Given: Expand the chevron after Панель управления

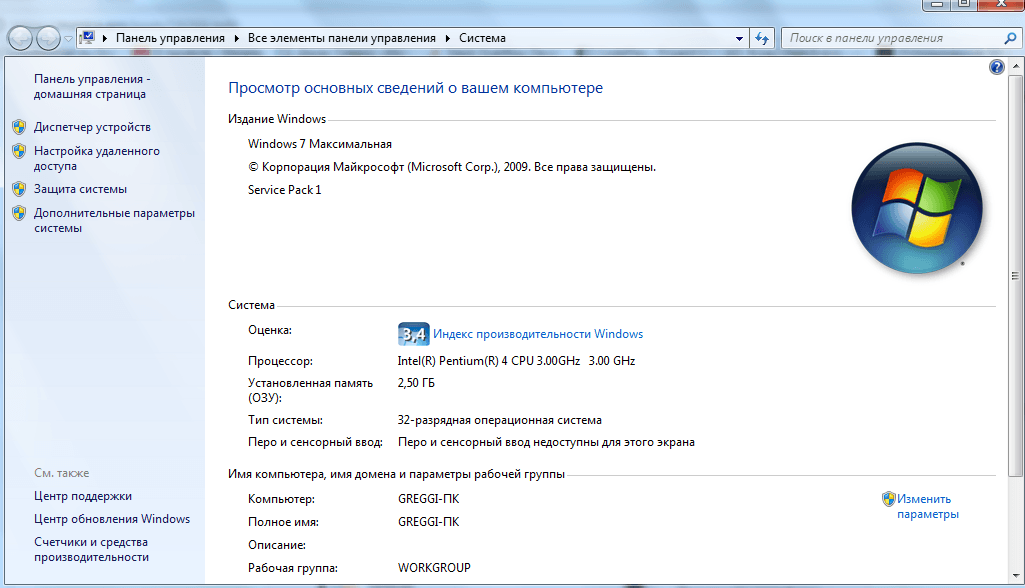Looking at the screenshot, I should pos(236,39).
